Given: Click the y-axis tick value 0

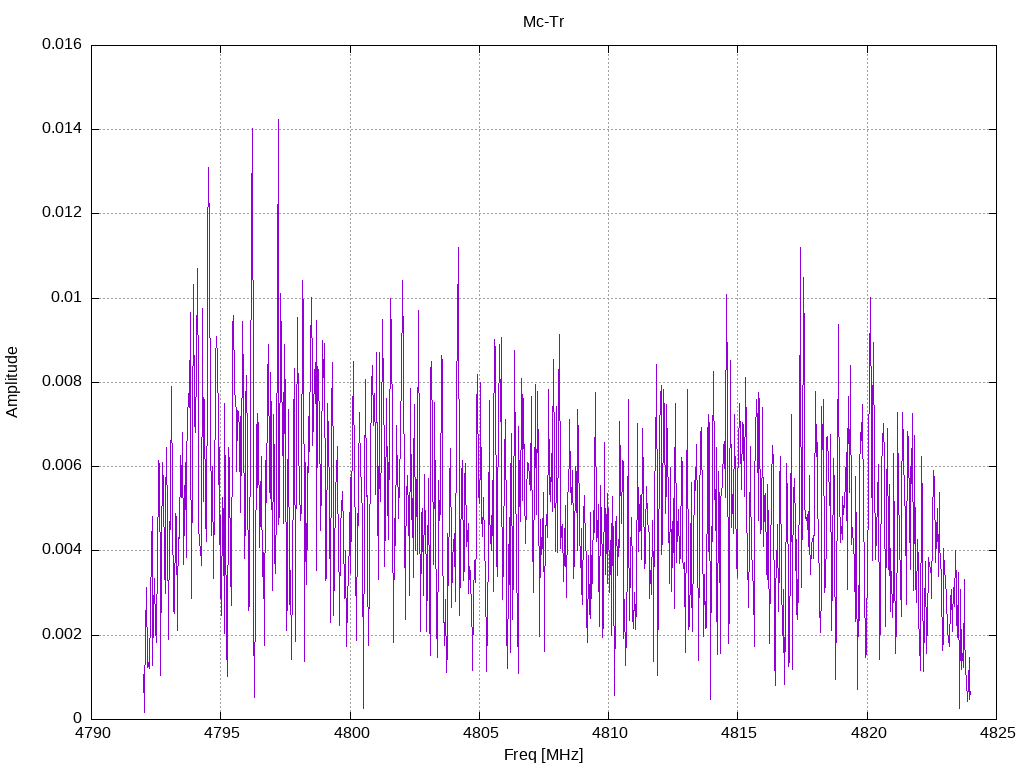Looking at the screenshot, I should (78, 718).
